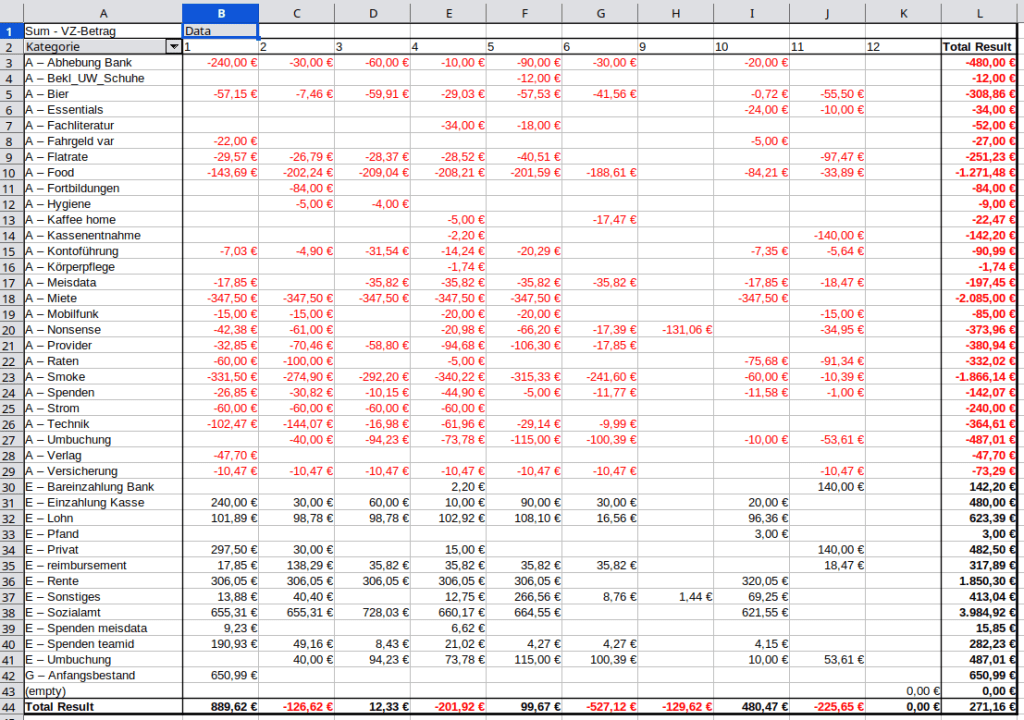
Task: Select the grand total cell 271,16 €
Action: coord(980,707)
